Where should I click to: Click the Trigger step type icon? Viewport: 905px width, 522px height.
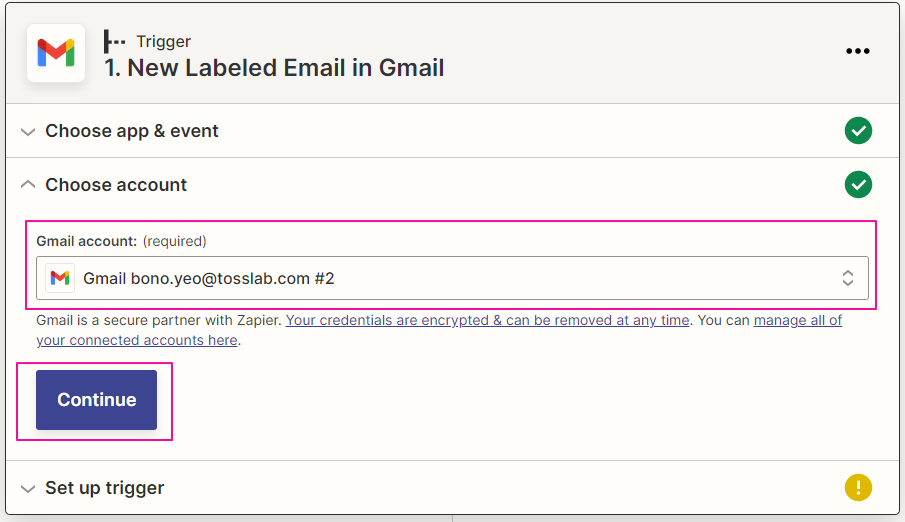115,42
